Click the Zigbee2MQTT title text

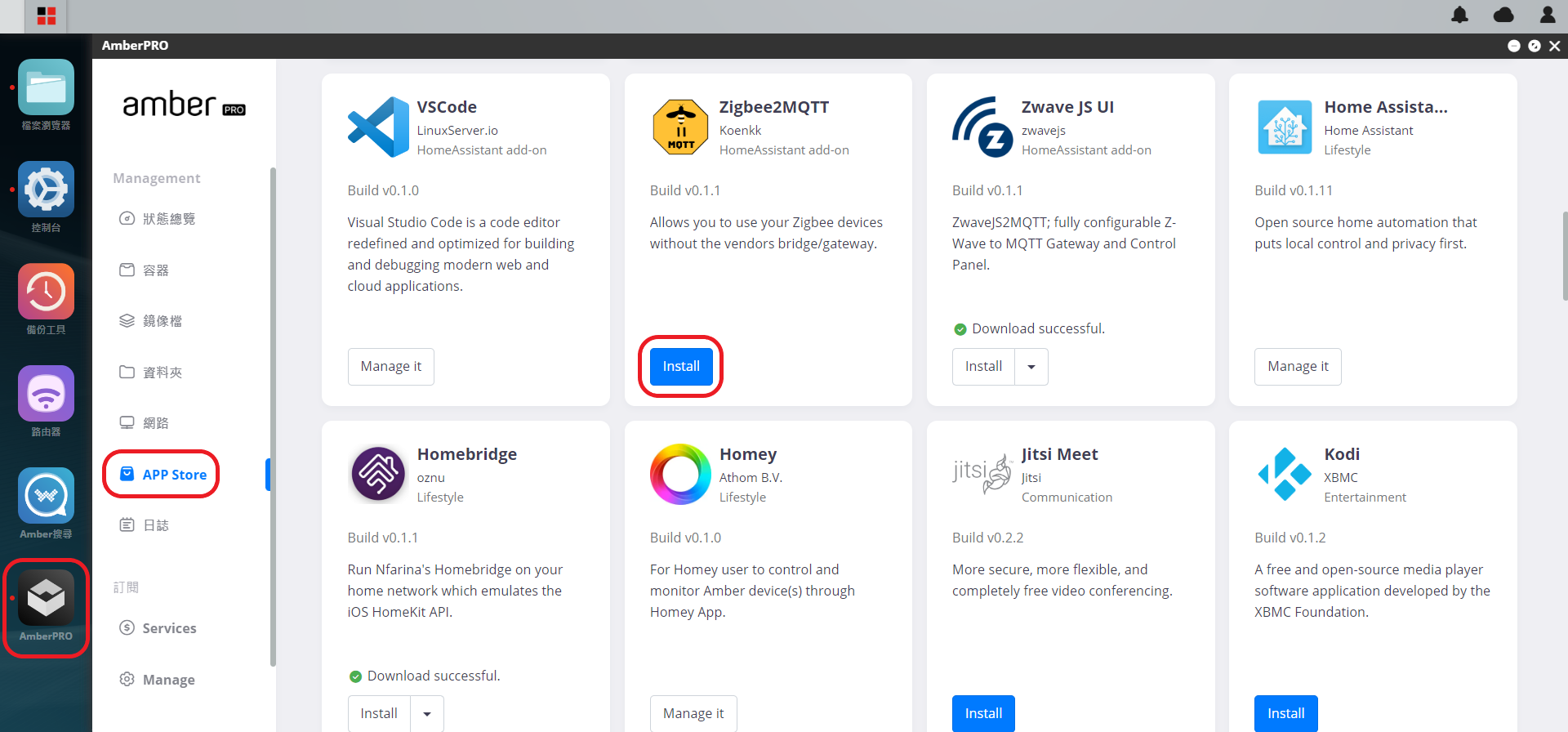(774, 107)
